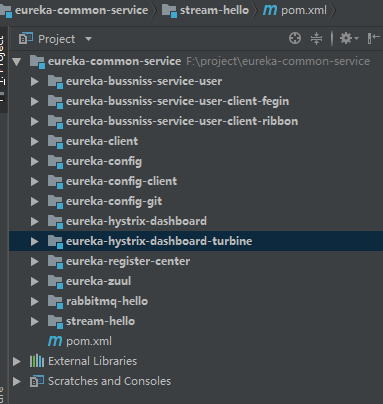Click pom.xml in the breadcrumb bar
Image resolution: width=383 pixels, height=404 pixels.
click(304, 10)
